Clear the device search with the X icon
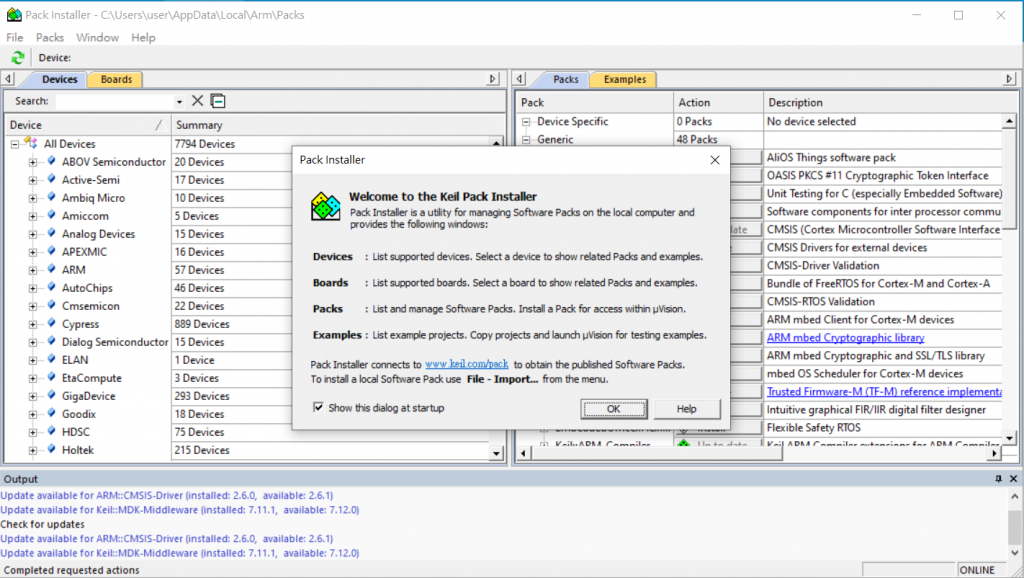 [197, 101]
